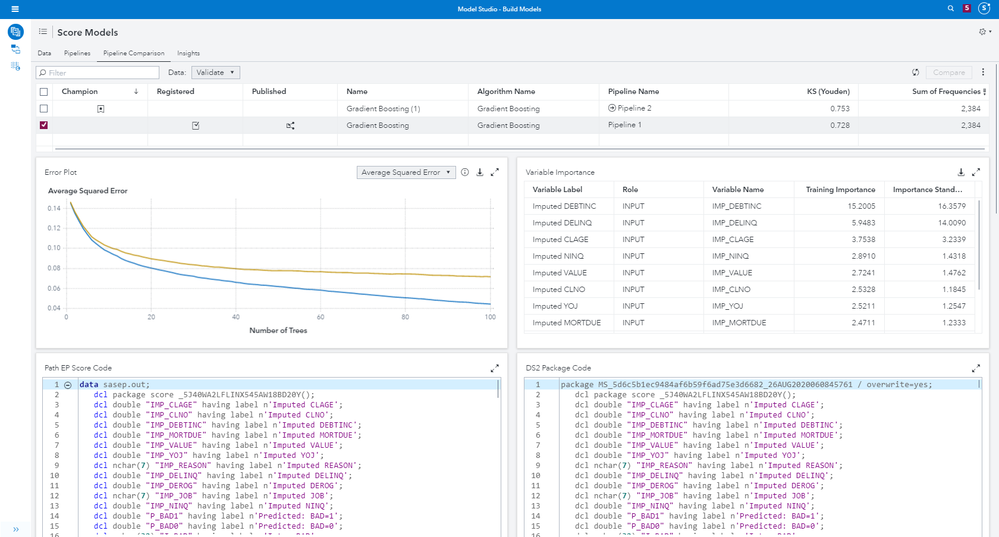Show info for the Error Plot
Viewport: 999px width, 537px height.
pyautogui.click(x=465, y=172)
